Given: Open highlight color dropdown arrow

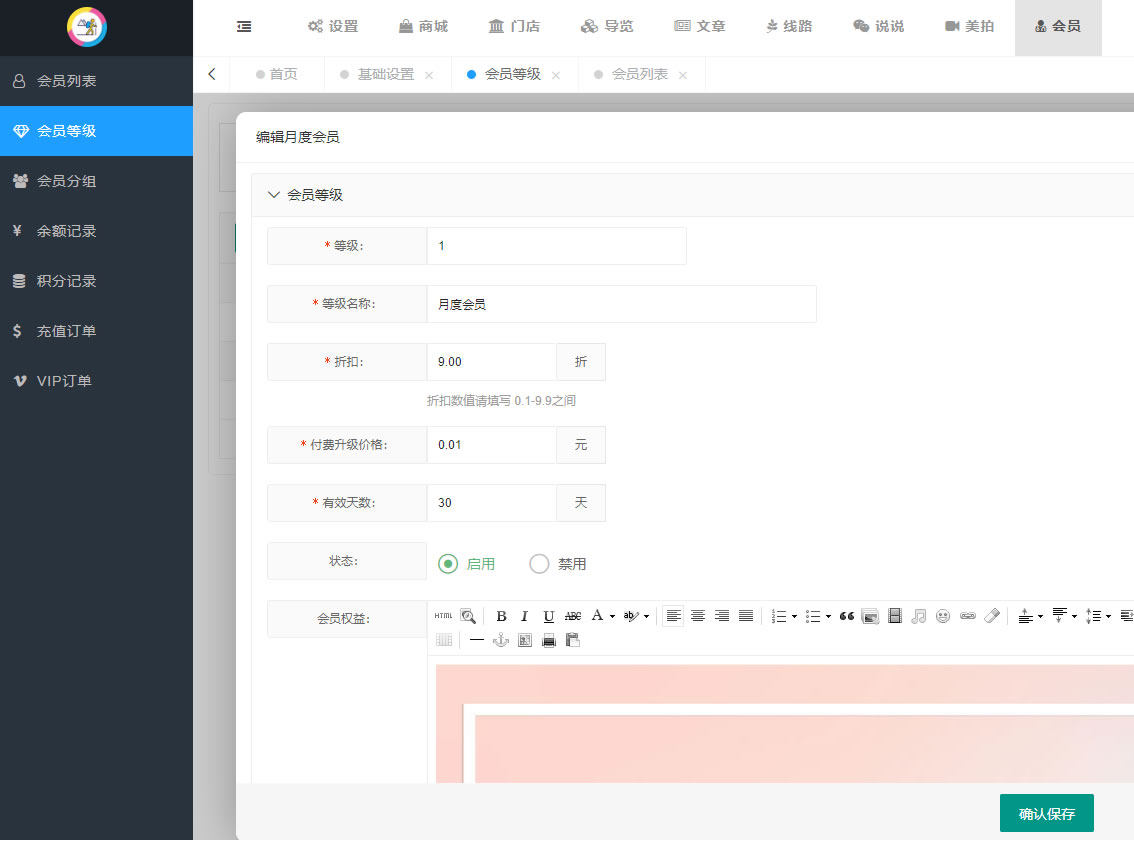Looking at the screenshot, I should [647, 617].
